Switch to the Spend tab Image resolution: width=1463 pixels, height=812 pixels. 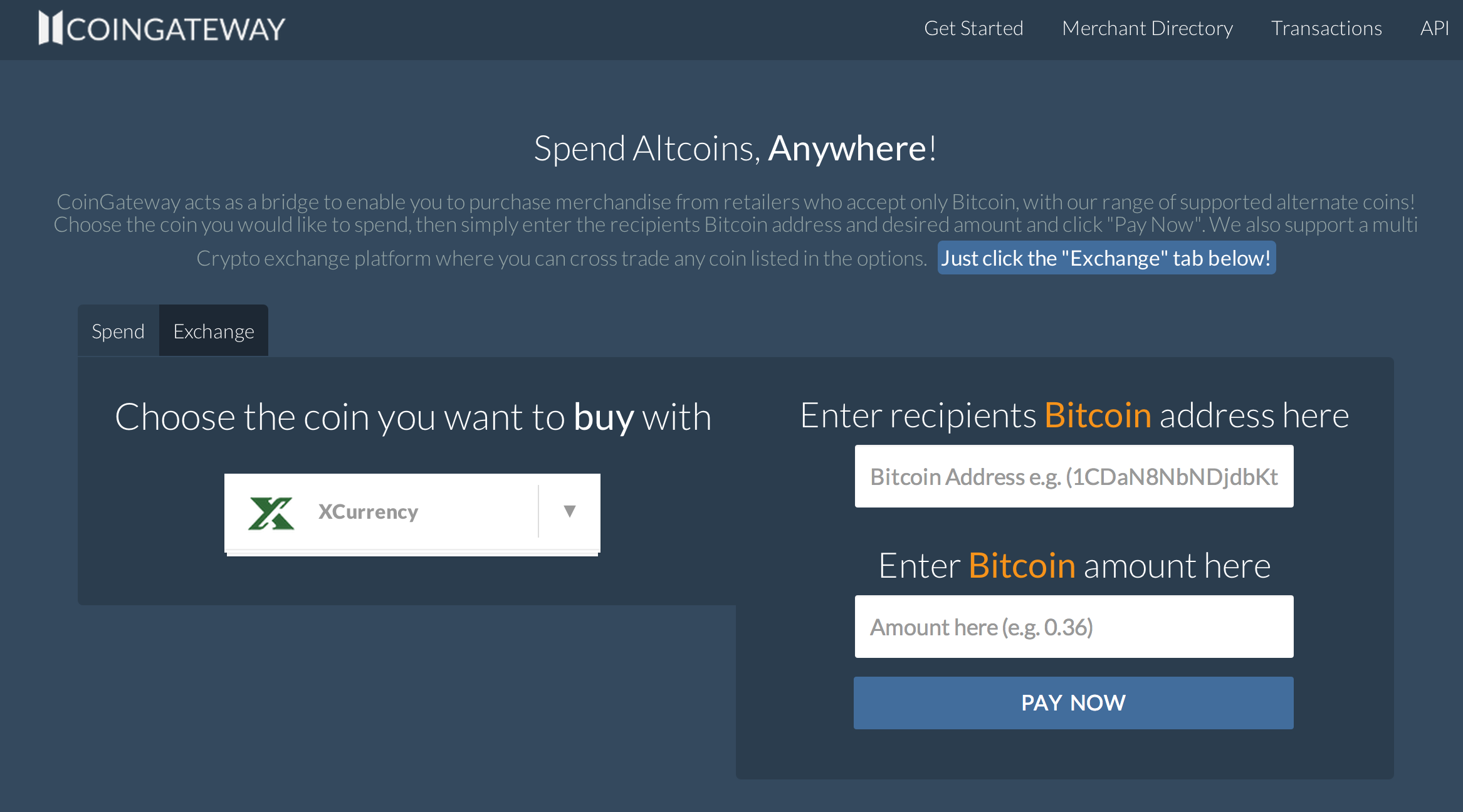coord(118,331)
